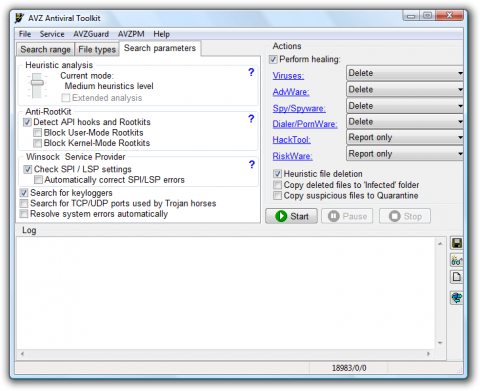Click the glasses view log icon

tap(456, 260)
